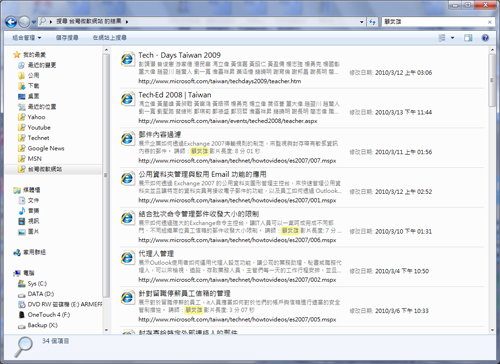Click inside the search input field

click(x=434, y=22)
